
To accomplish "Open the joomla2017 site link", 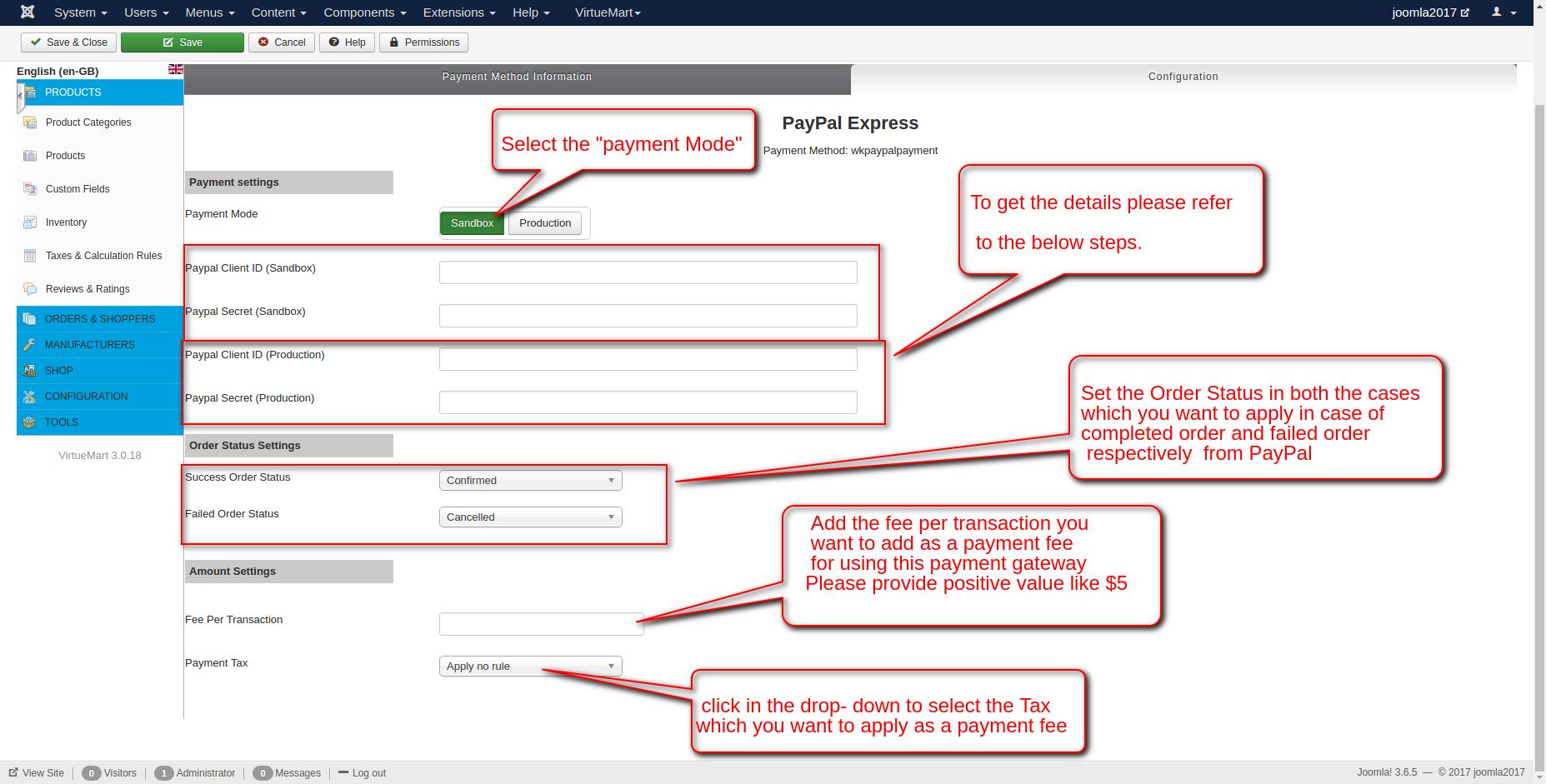I will tap(1430, 12).
